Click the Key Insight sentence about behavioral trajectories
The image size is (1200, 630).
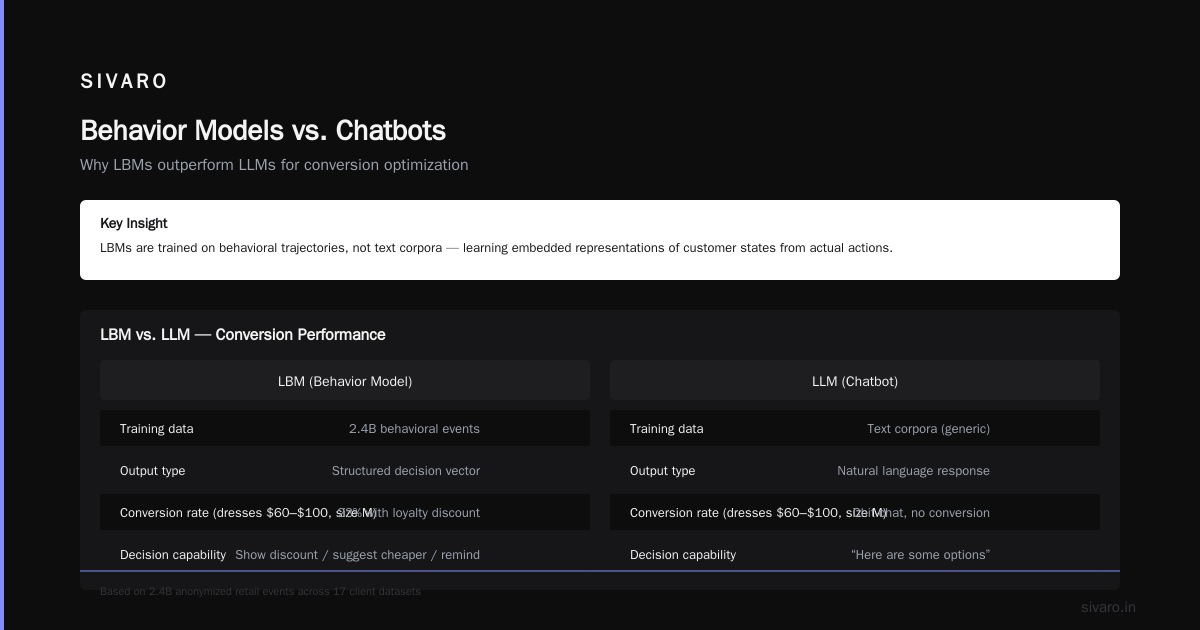[x=496, y=248]
